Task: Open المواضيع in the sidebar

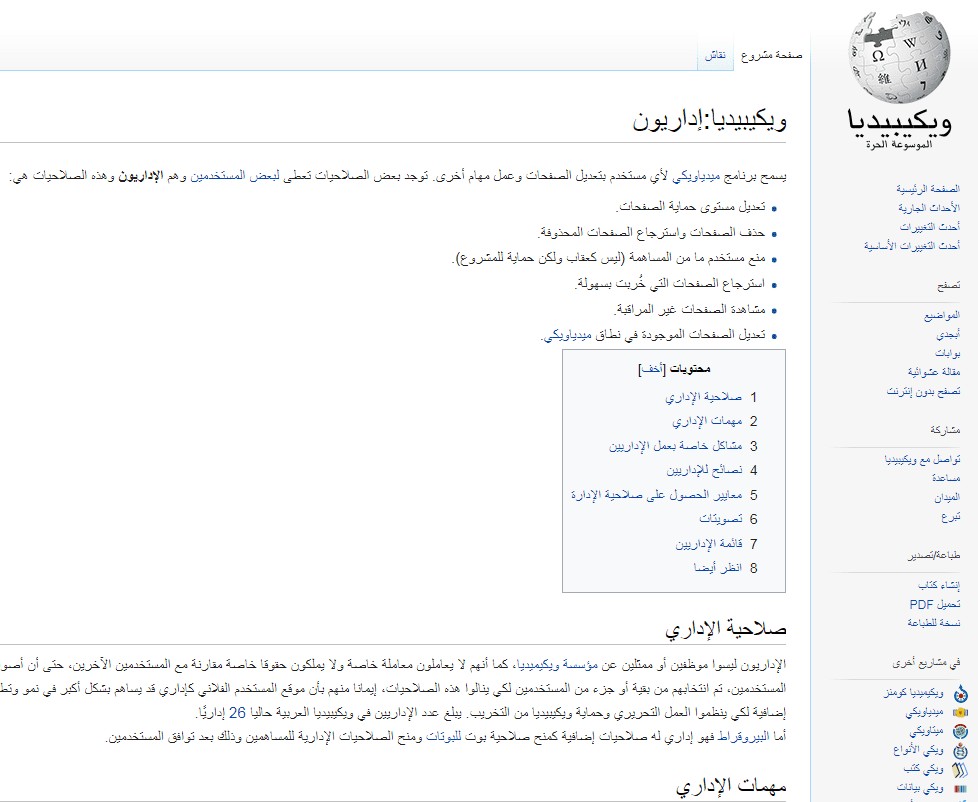Action: 942,316
